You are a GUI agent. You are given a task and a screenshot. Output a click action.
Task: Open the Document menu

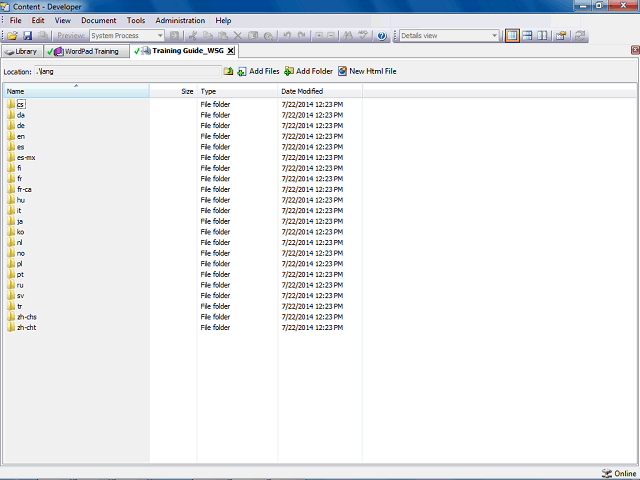pyautogui.click(x=99, y=20)
